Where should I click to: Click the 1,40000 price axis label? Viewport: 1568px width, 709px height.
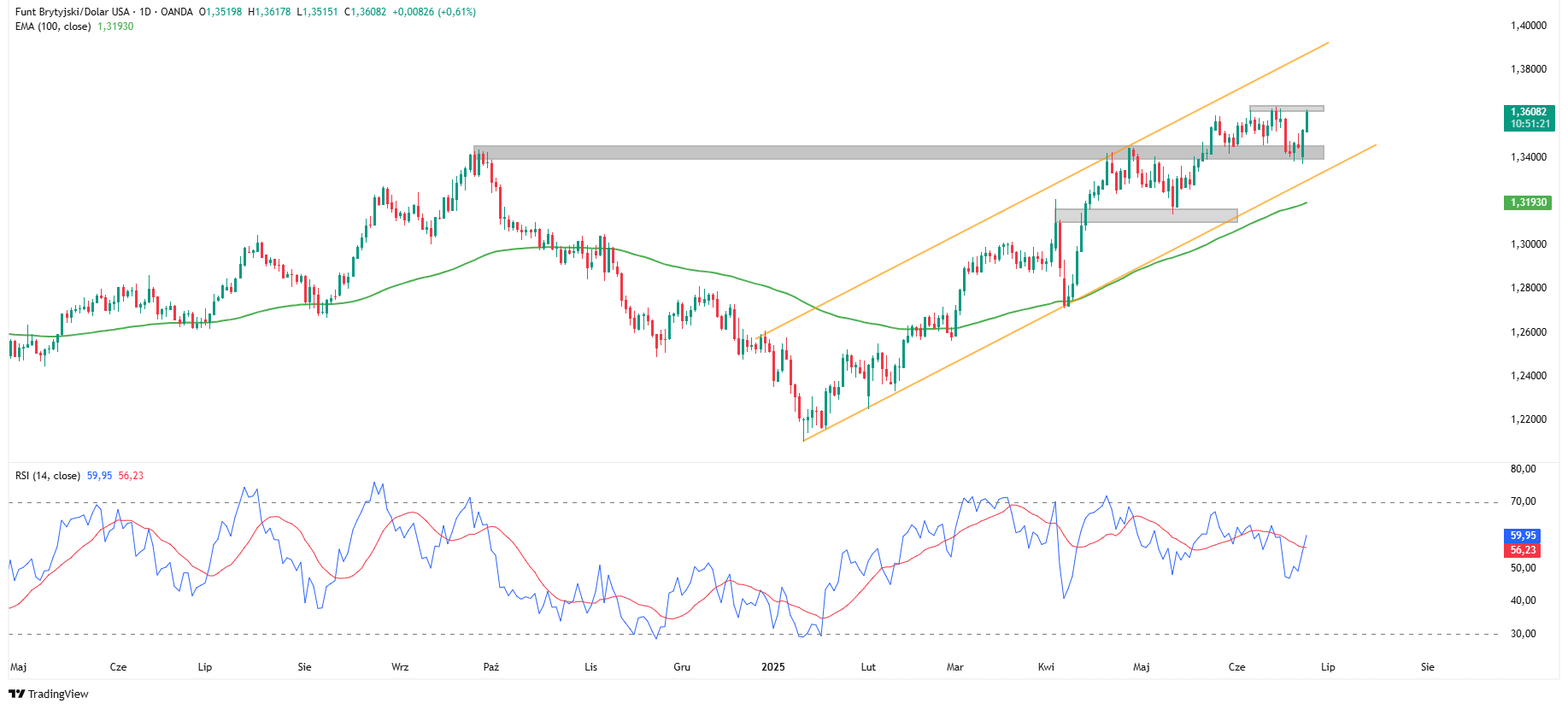(1529, 26)
